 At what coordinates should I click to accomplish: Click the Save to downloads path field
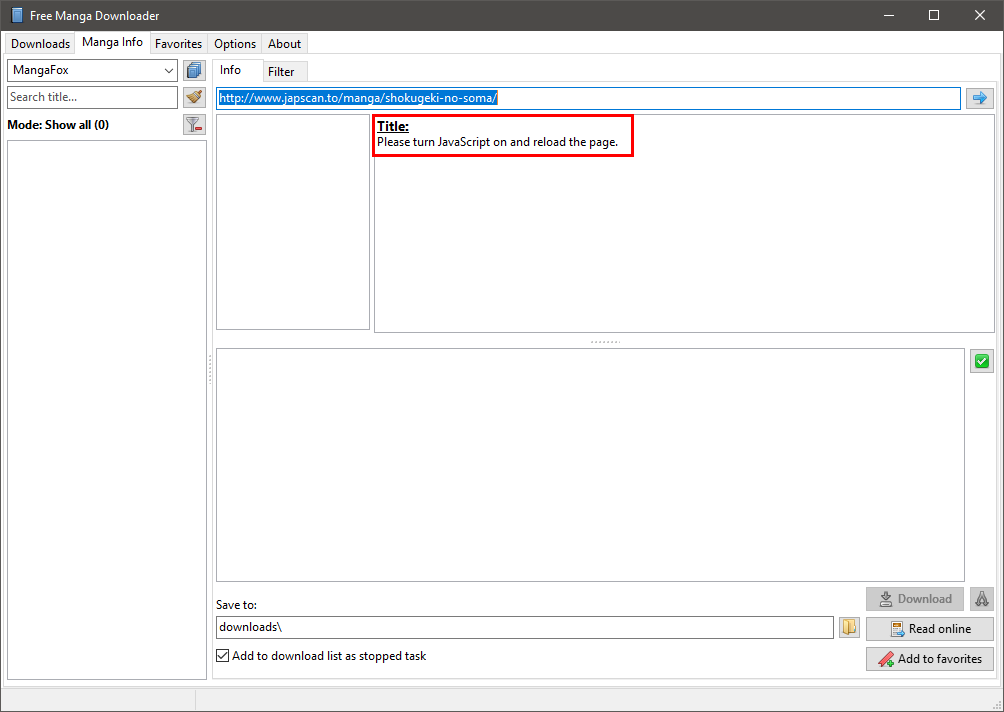point(524,627)
